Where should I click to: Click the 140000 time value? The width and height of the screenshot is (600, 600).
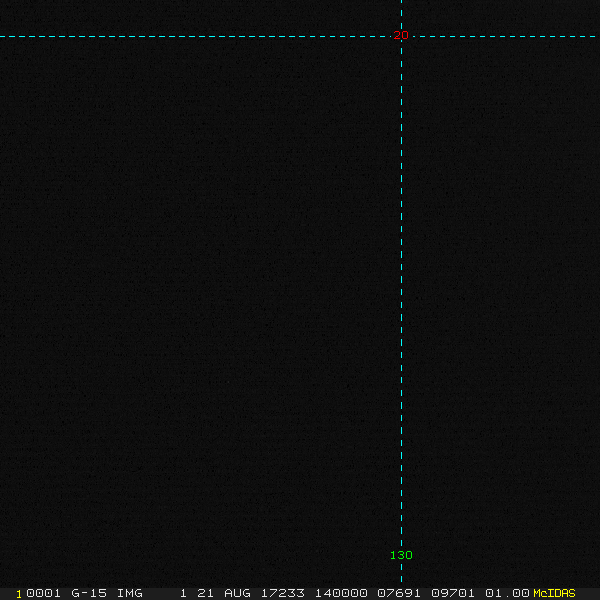coord(341,593)
